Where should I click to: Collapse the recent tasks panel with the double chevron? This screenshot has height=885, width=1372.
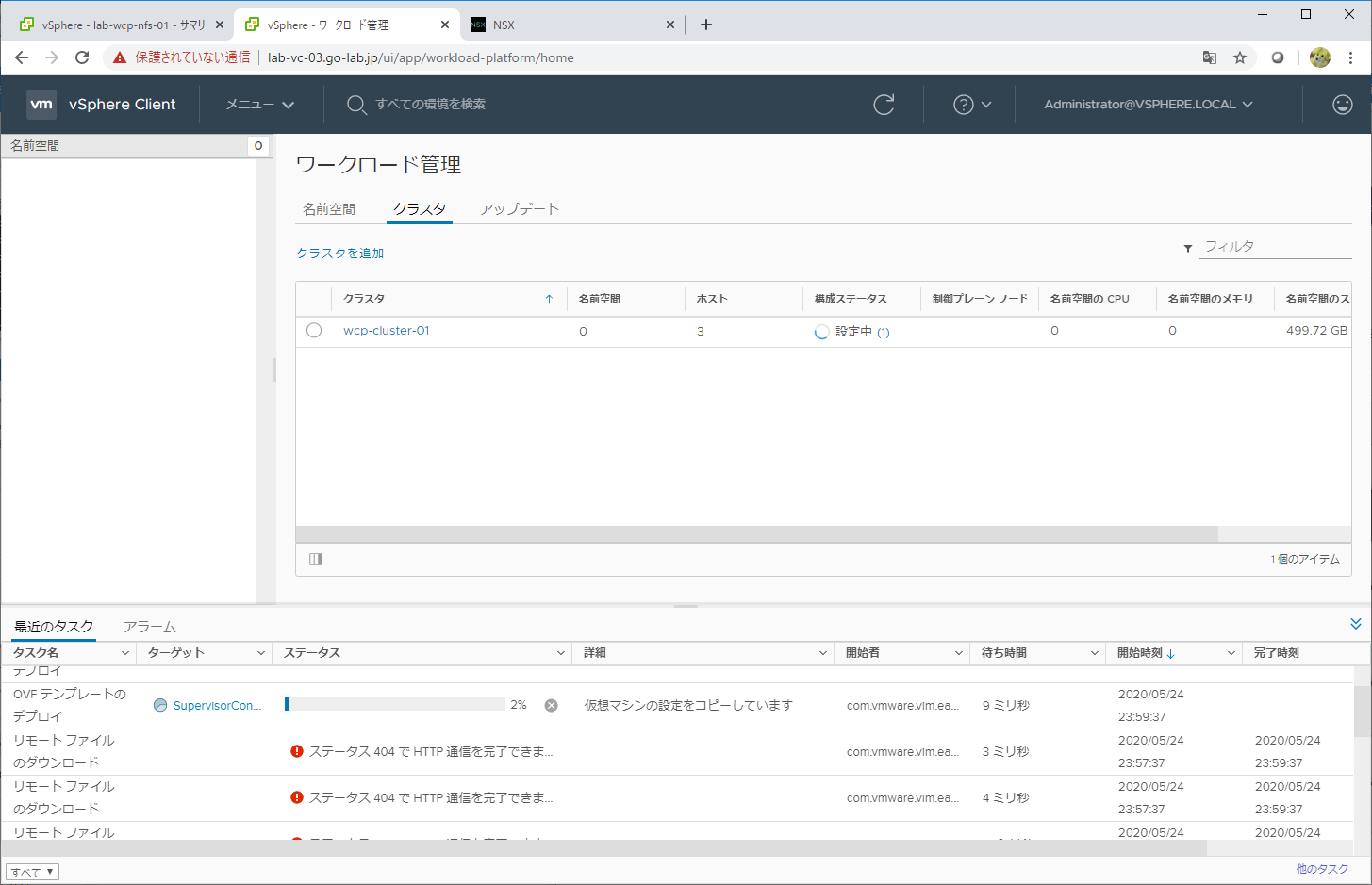(x=1356, y=624)
